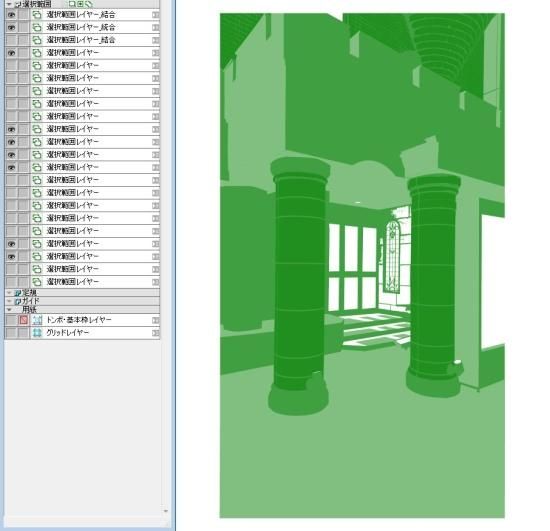550x531 pixels.
Task: Open properties arrow of topmost 選択範囲レイヤー_結合
Action: click(x=155, y=15)
